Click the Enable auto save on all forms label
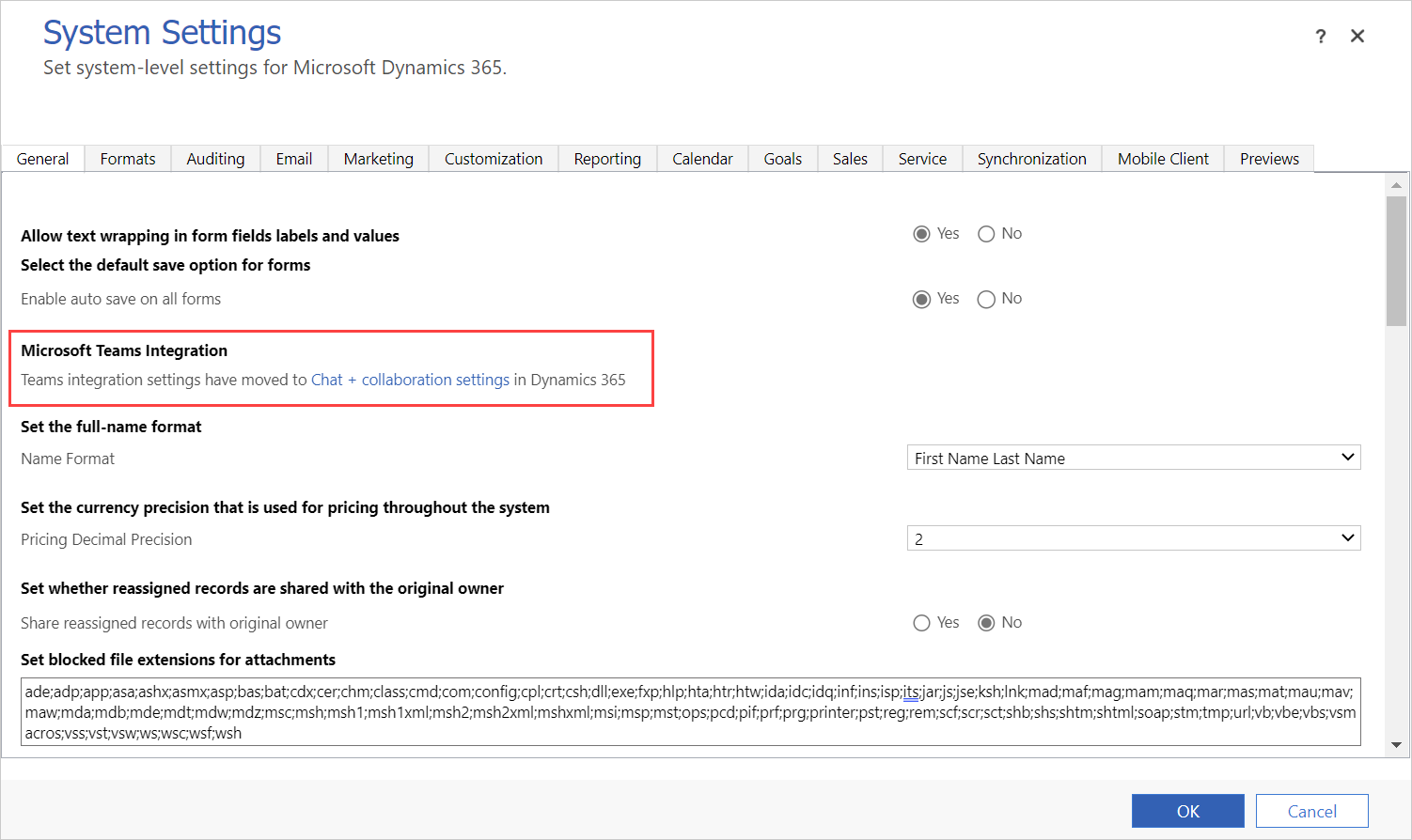This screenshot has width=1412, height=840. [x=120, y=299]
